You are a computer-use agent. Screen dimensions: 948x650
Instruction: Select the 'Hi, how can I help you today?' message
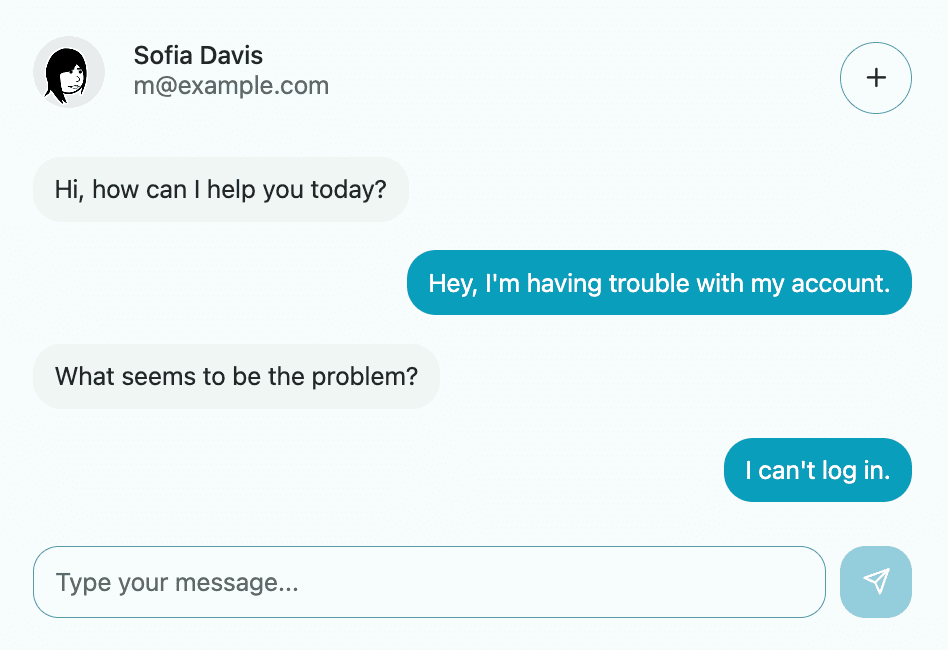(221, 189)
